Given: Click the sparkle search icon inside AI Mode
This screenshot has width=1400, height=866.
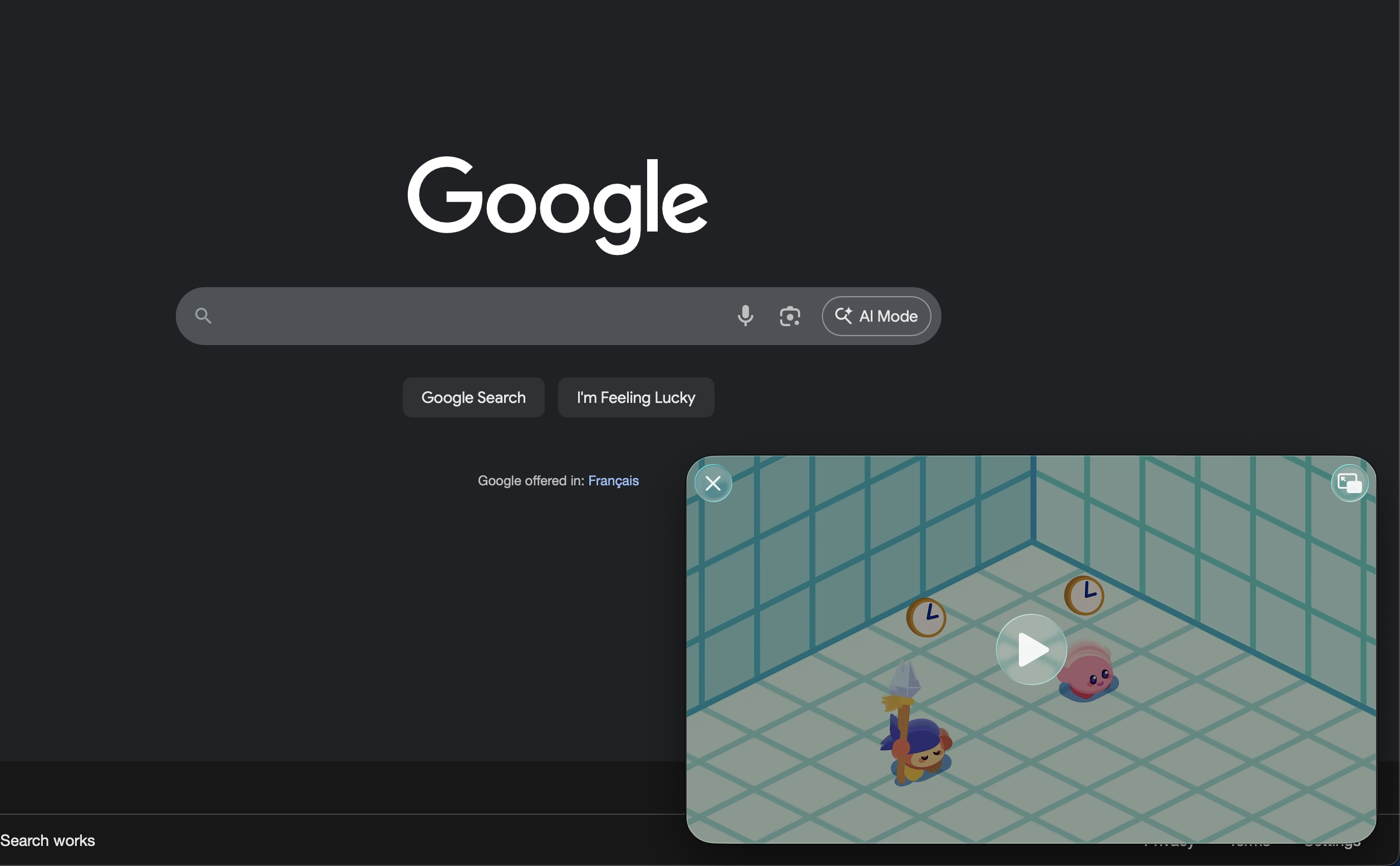Looking at the screenshot, I should click(843, 316).
